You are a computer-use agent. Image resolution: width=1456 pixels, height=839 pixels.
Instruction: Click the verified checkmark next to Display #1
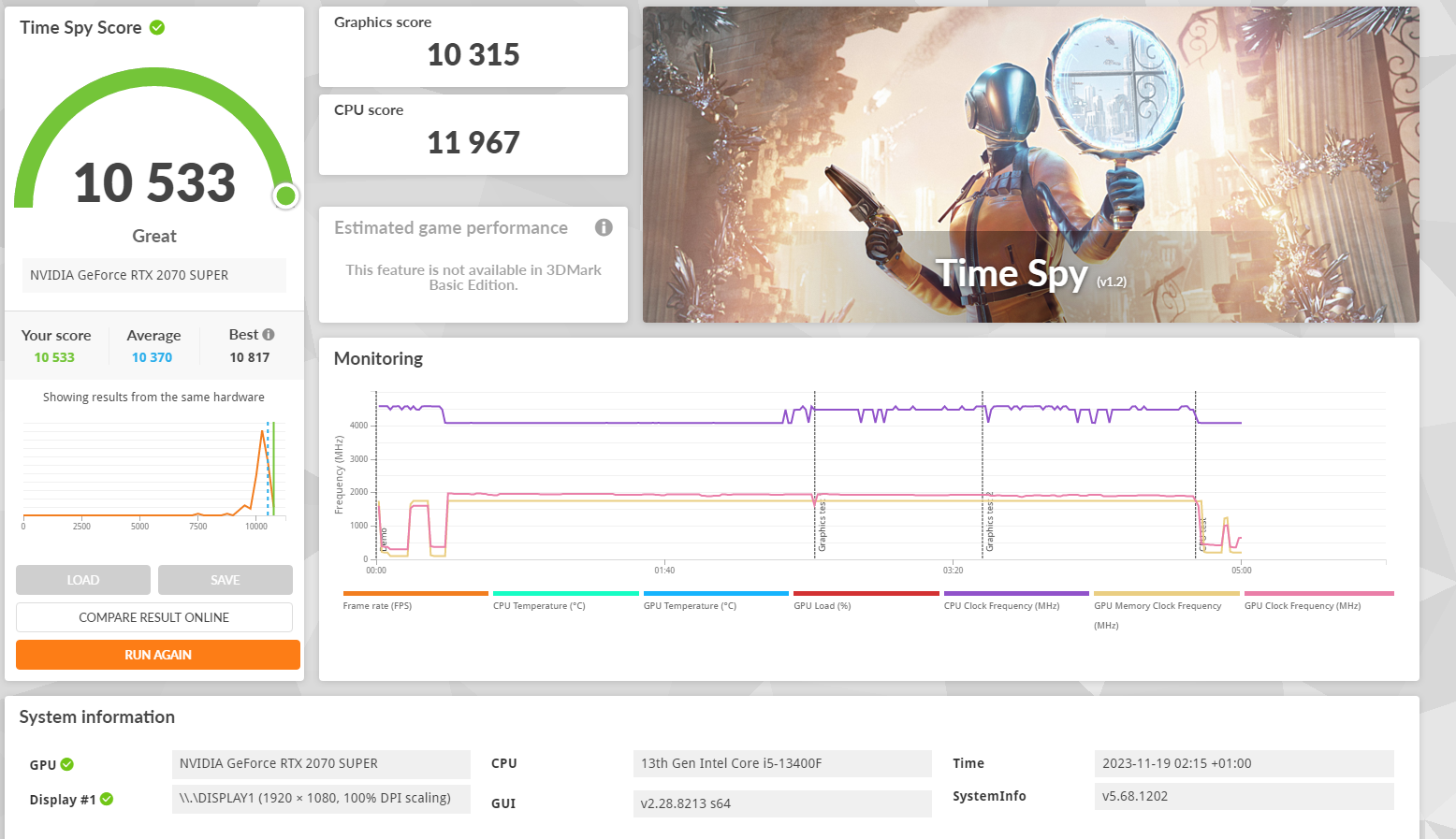[x=107, y=799]
